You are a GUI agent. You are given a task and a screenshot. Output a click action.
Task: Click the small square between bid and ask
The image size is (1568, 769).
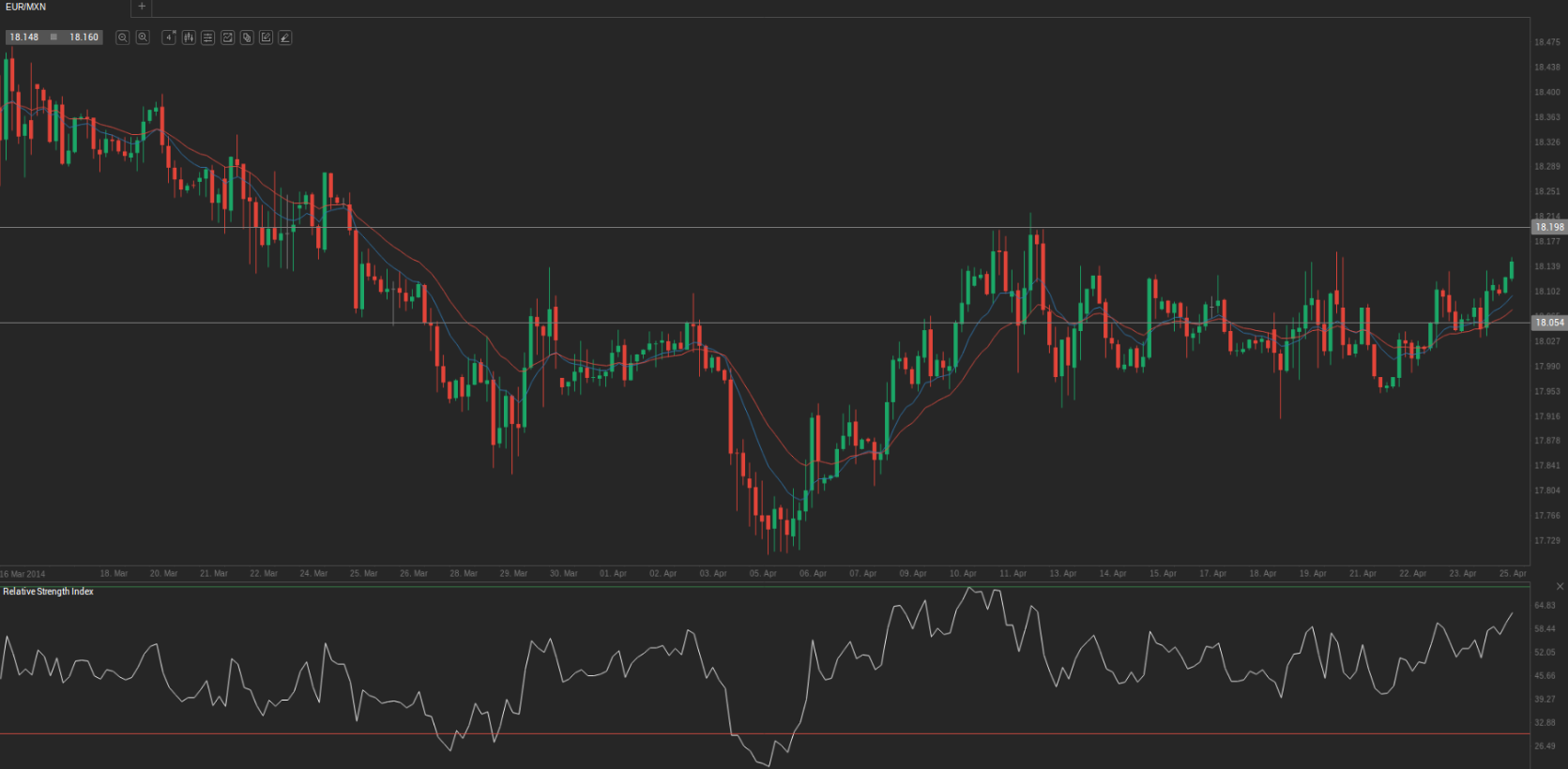point(53,38)
